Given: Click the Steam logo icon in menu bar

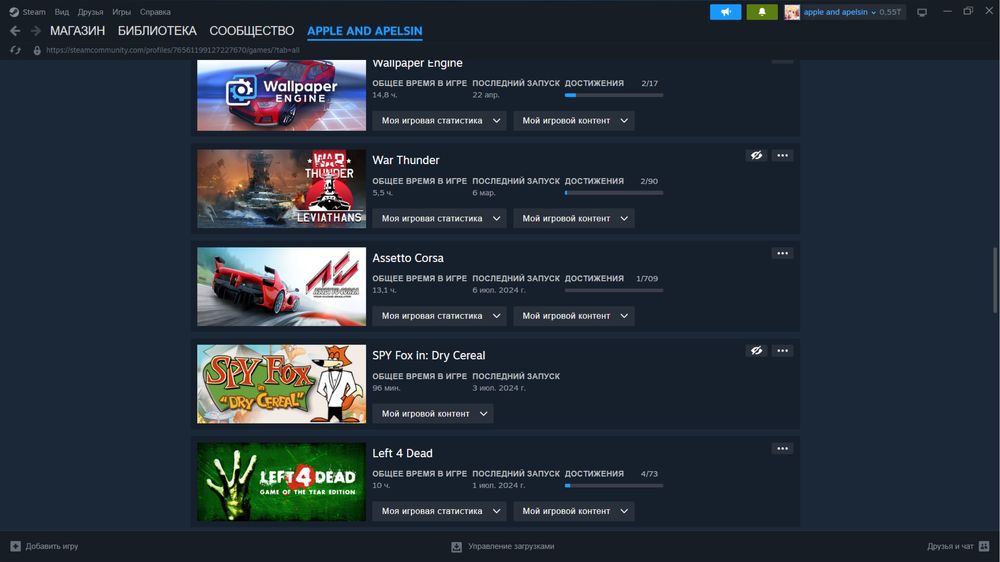Looking at the screenshot, I should [x=13, y=11].
